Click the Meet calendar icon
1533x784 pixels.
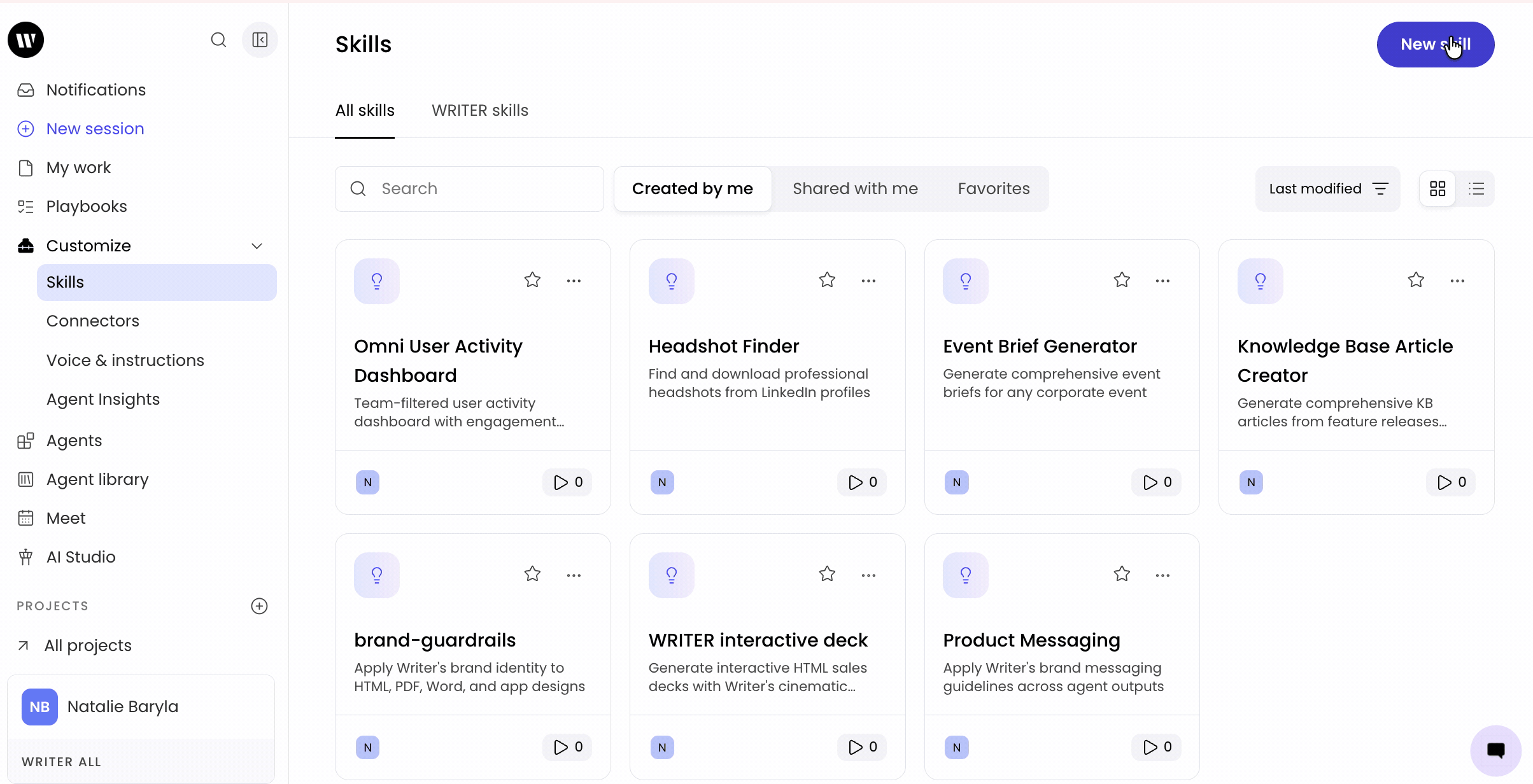pos(25,518)
